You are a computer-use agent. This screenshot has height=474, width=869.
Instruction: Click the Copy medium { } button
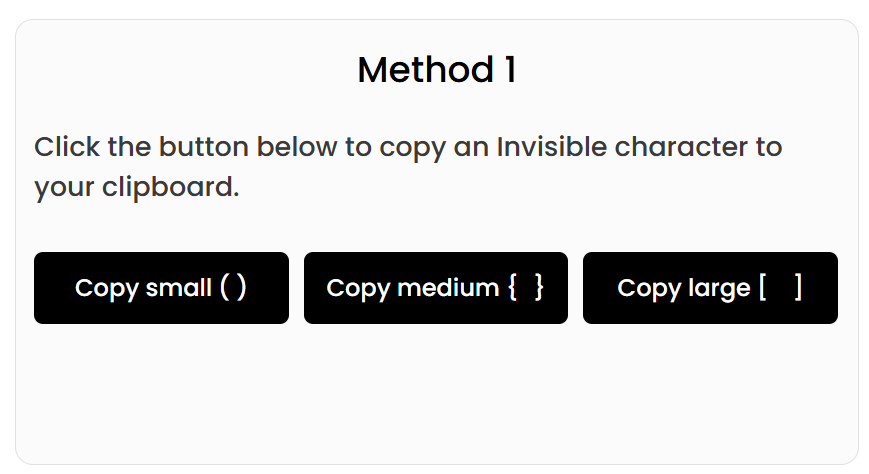pos(435,288)
